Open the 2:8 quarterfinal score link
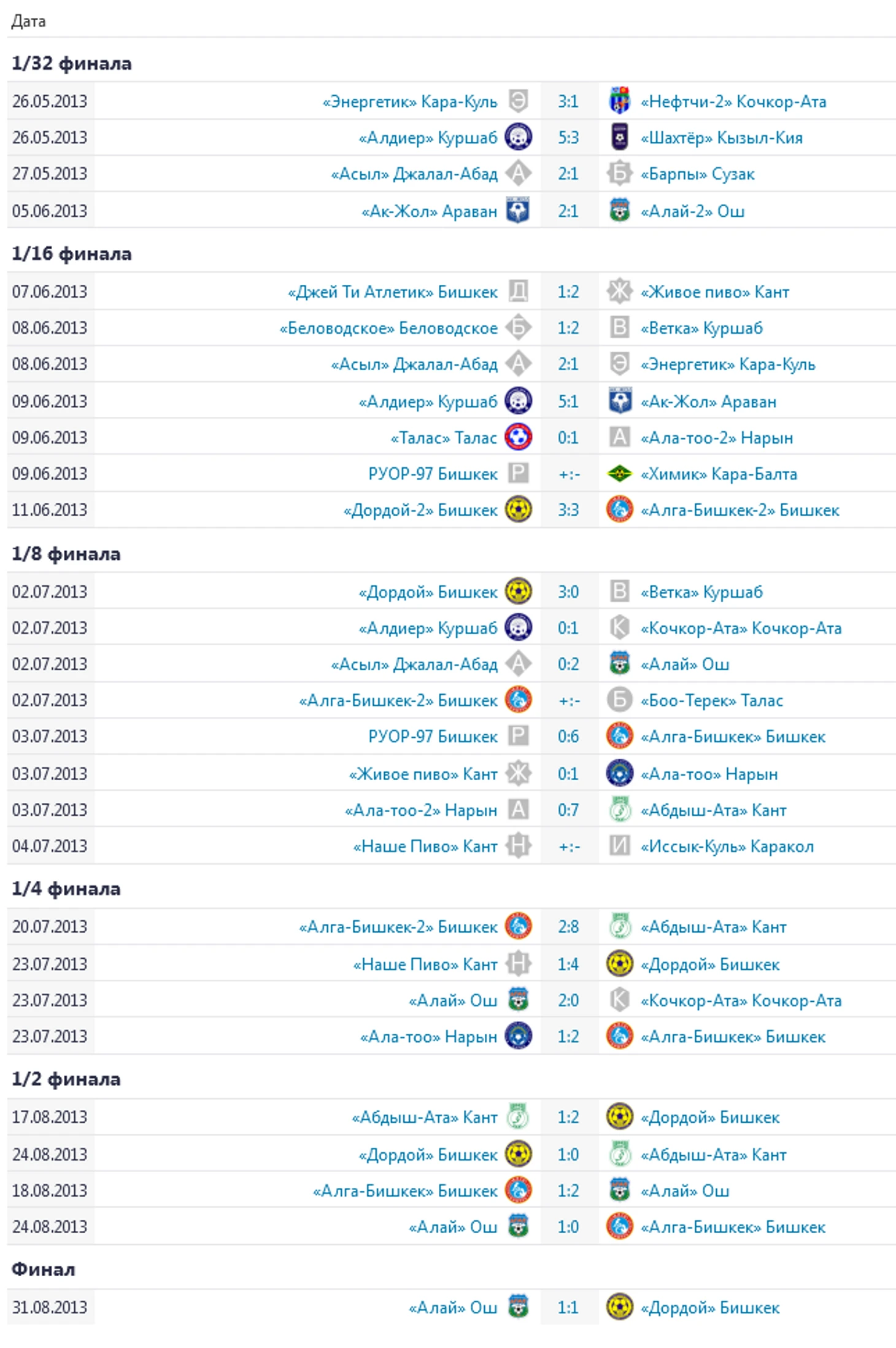 pos(568,926)
